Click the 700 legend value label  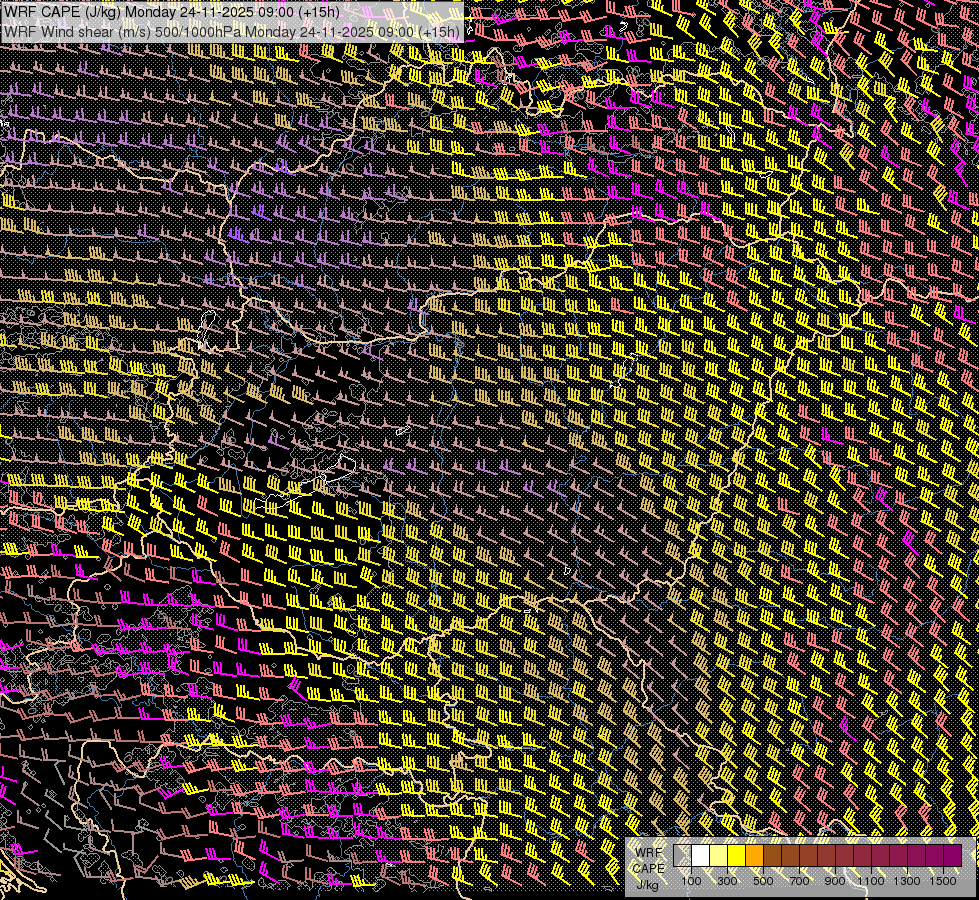[x=799, y=881]
